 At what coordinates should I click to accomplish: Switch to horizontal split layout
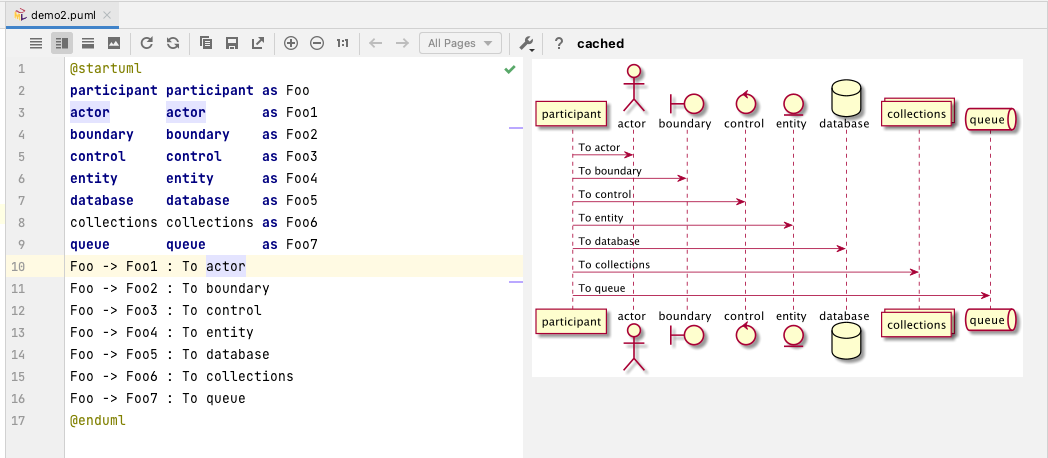(88, 43)
